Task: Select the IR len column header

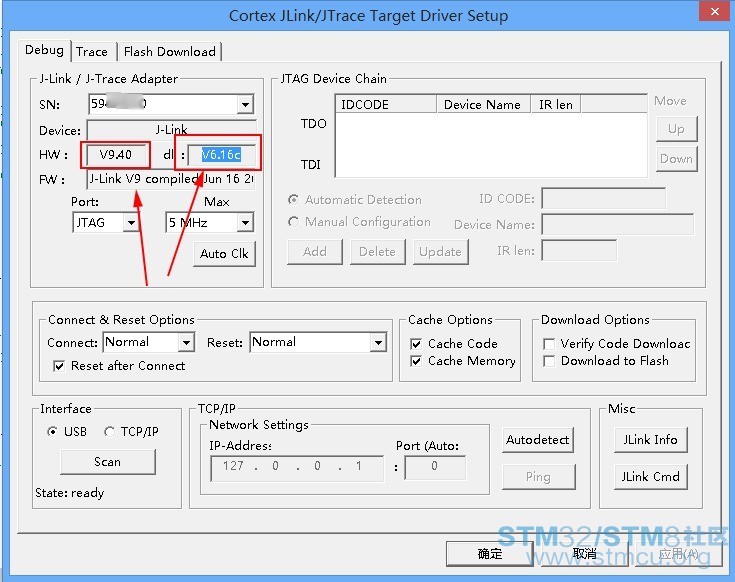Action: click(x=556, y=104)
